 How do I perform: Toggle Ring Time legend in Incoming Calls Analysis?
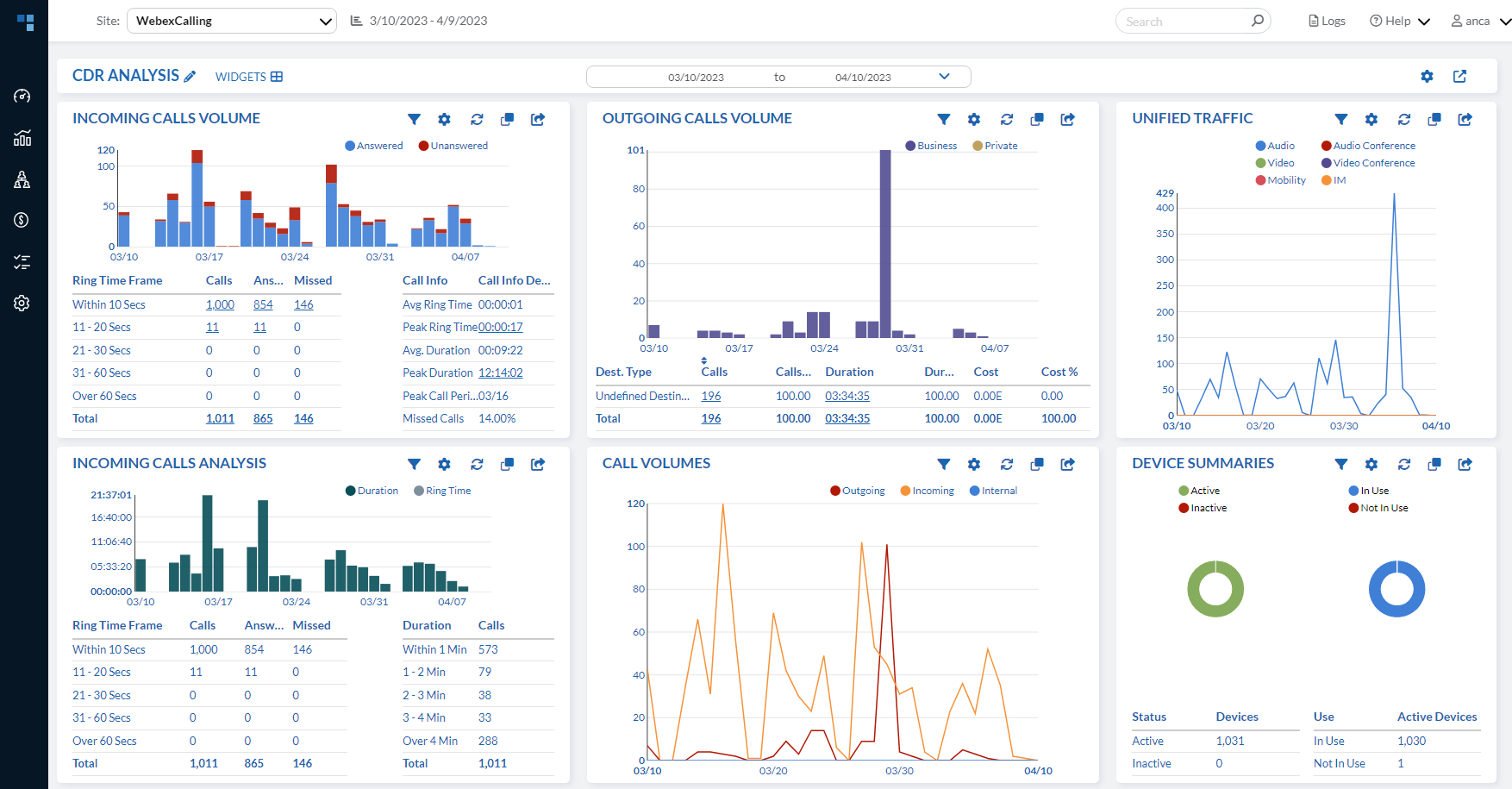pos(442,491)
